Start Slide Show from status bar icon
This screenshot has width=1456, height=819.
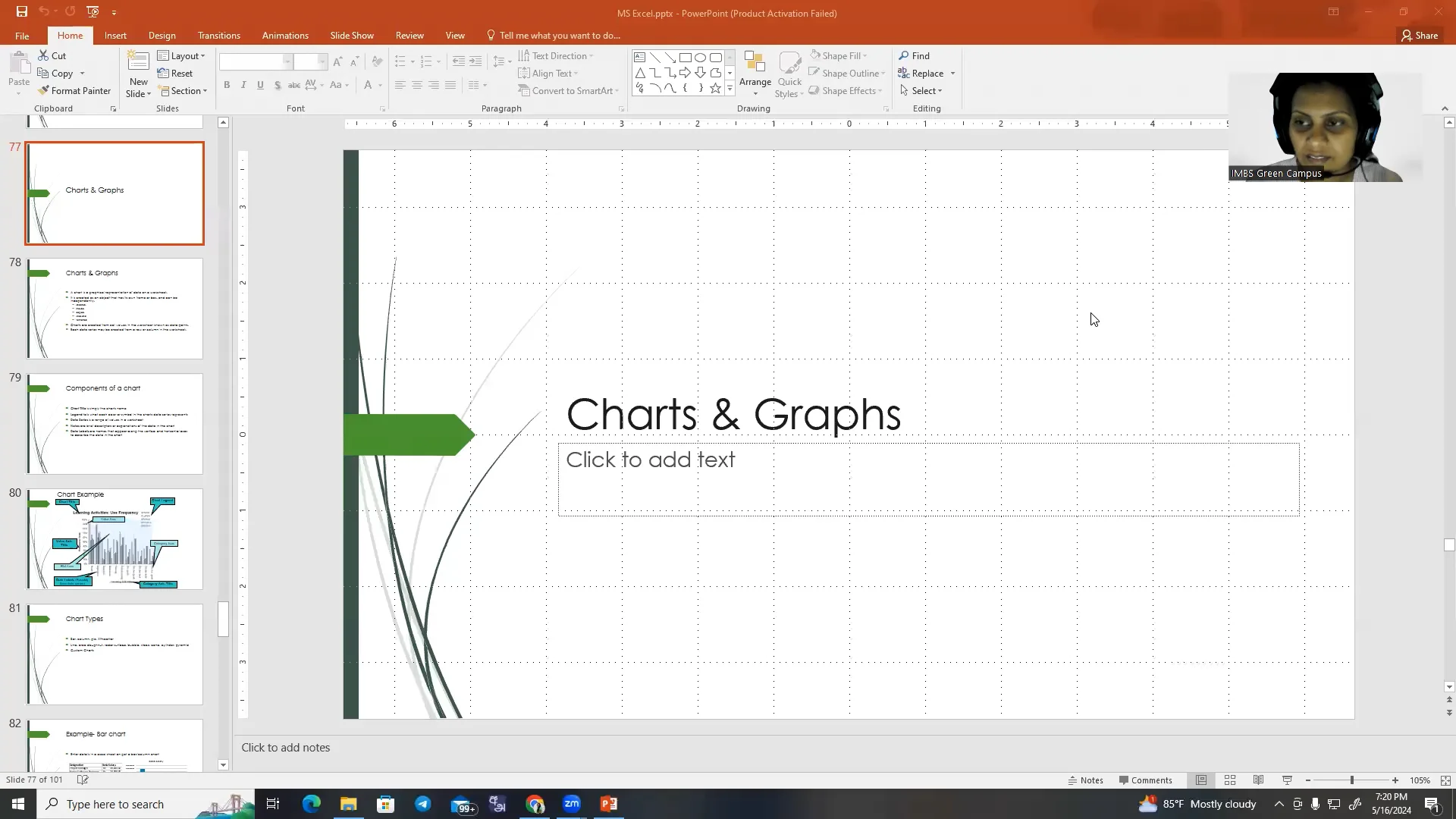tap(1287, 780)
